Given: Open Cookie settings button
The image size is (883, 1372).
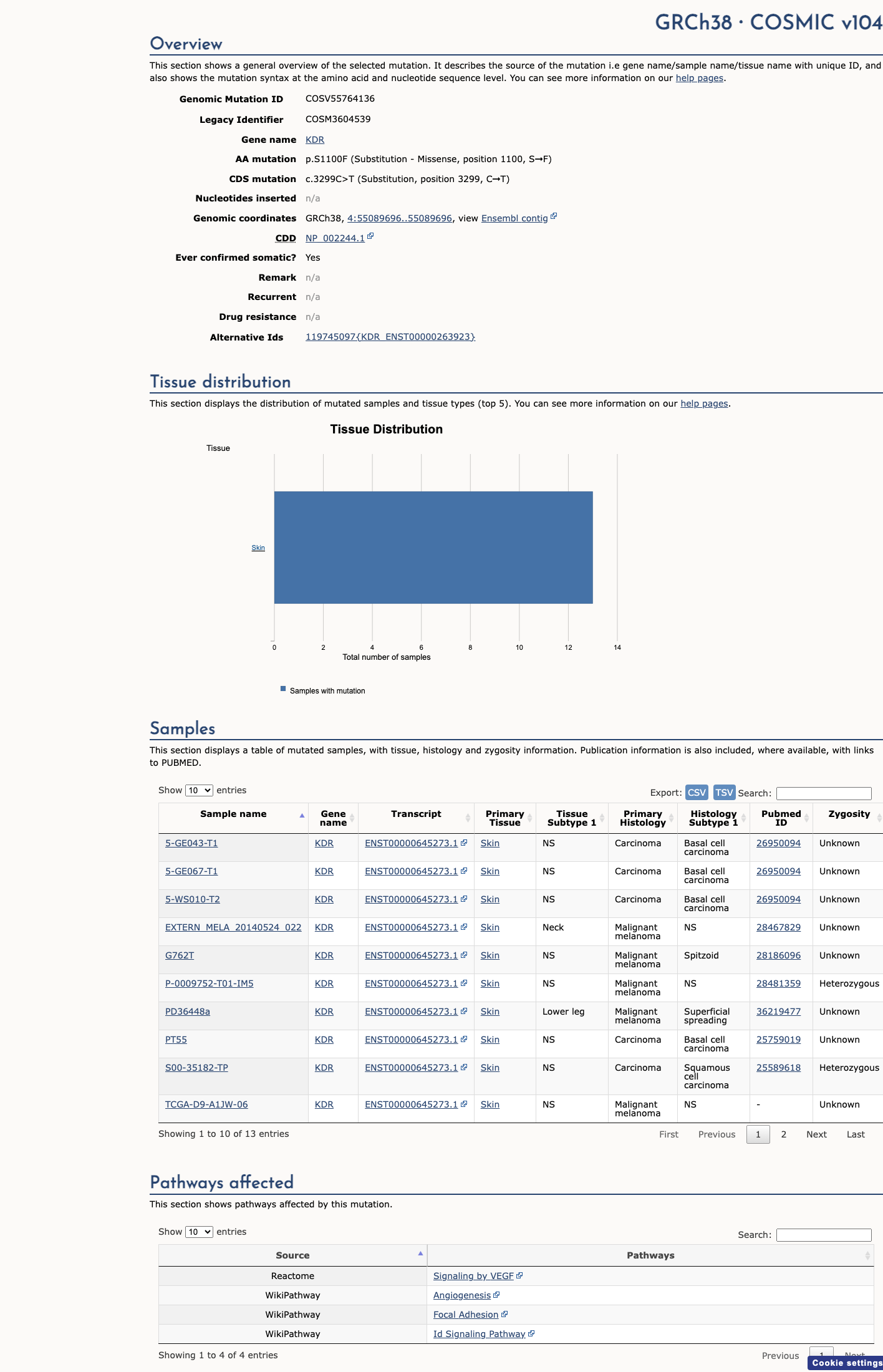Looking at the screenshot, I should (846, 1363).
